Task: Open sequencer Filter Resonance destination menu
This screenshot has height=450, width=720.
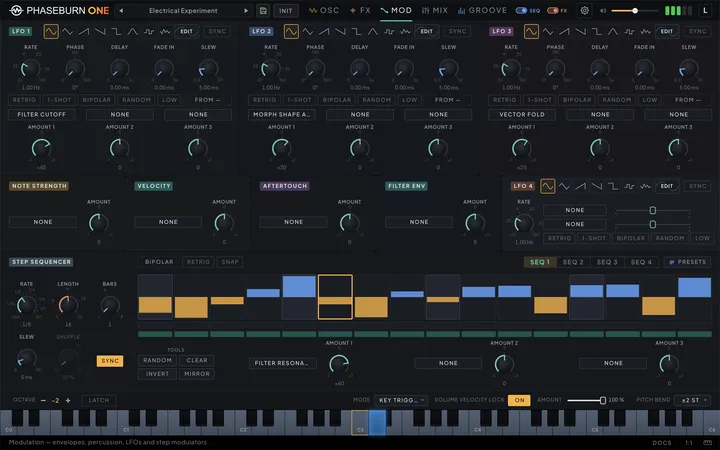Action: 282,363
